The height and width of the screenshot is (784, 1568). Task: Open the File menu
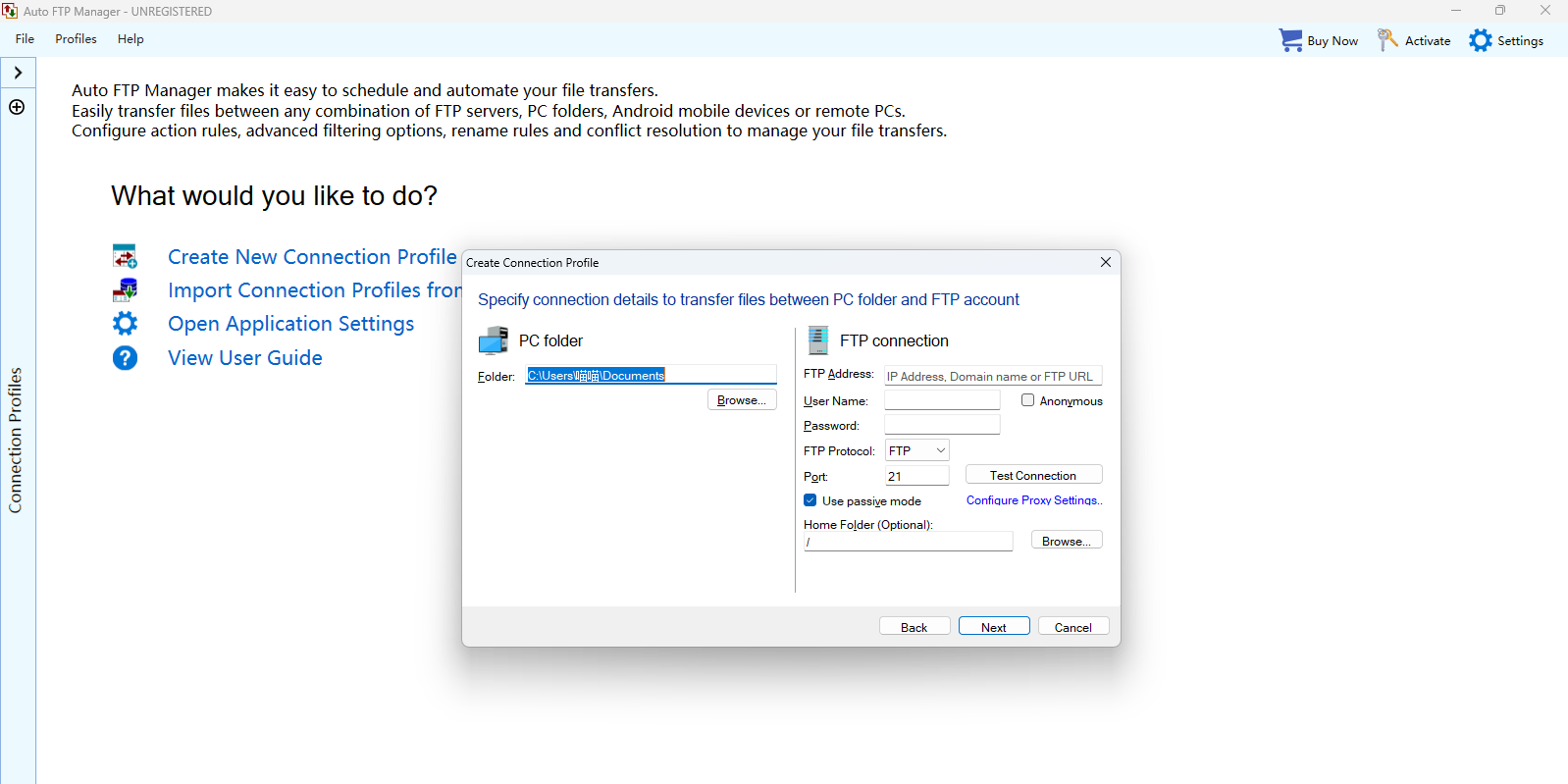(x=25, y=39)
